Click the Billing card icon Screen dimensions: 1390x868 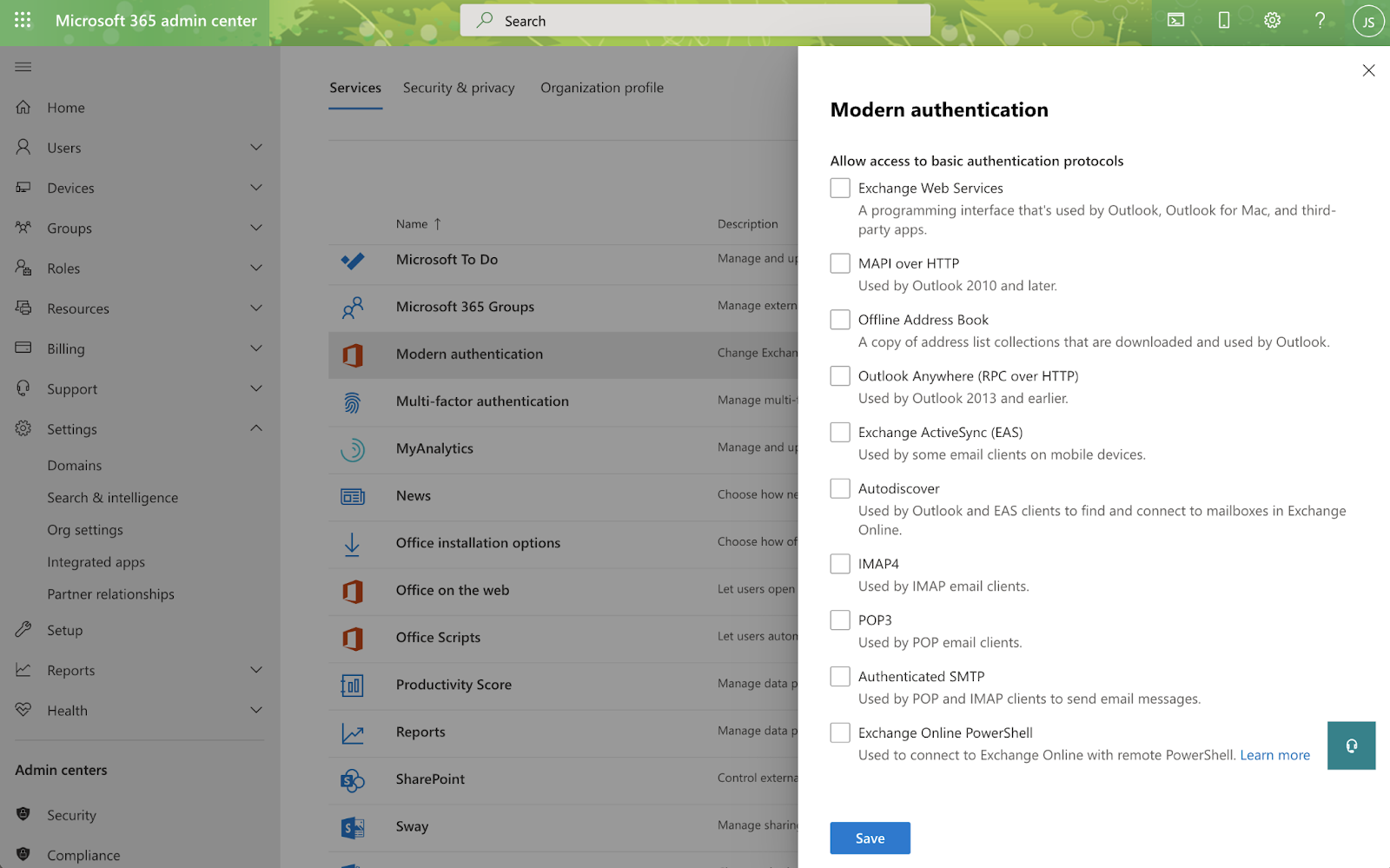[x=23, y=348]
